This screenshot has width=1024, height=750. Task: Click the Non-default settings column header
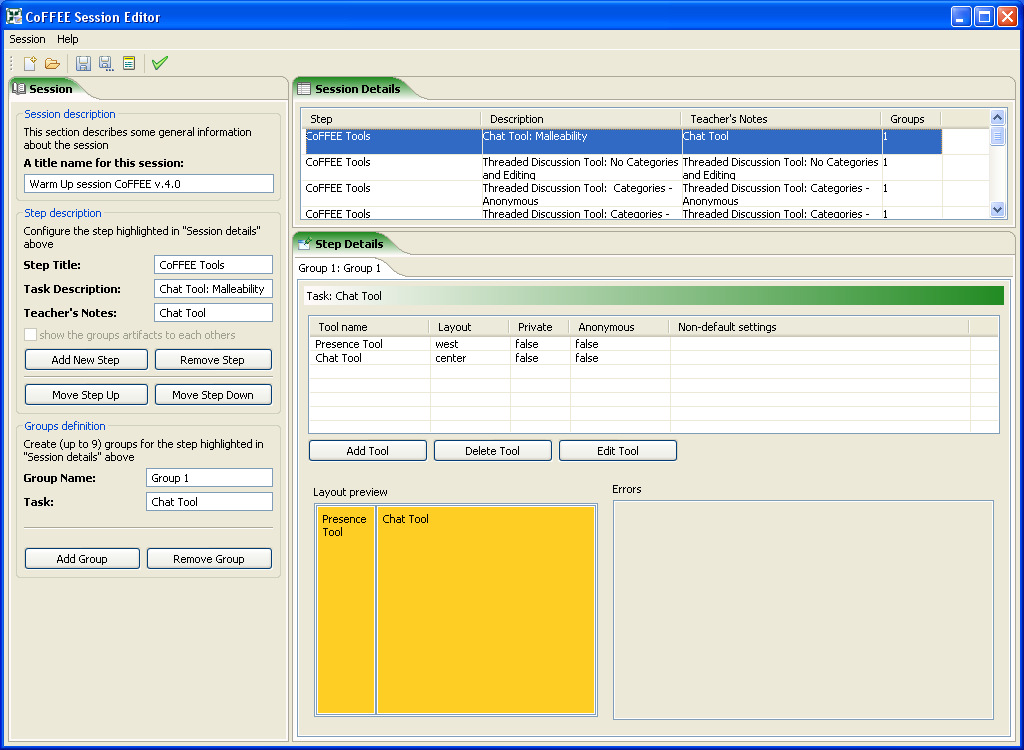tap(819, 327)
